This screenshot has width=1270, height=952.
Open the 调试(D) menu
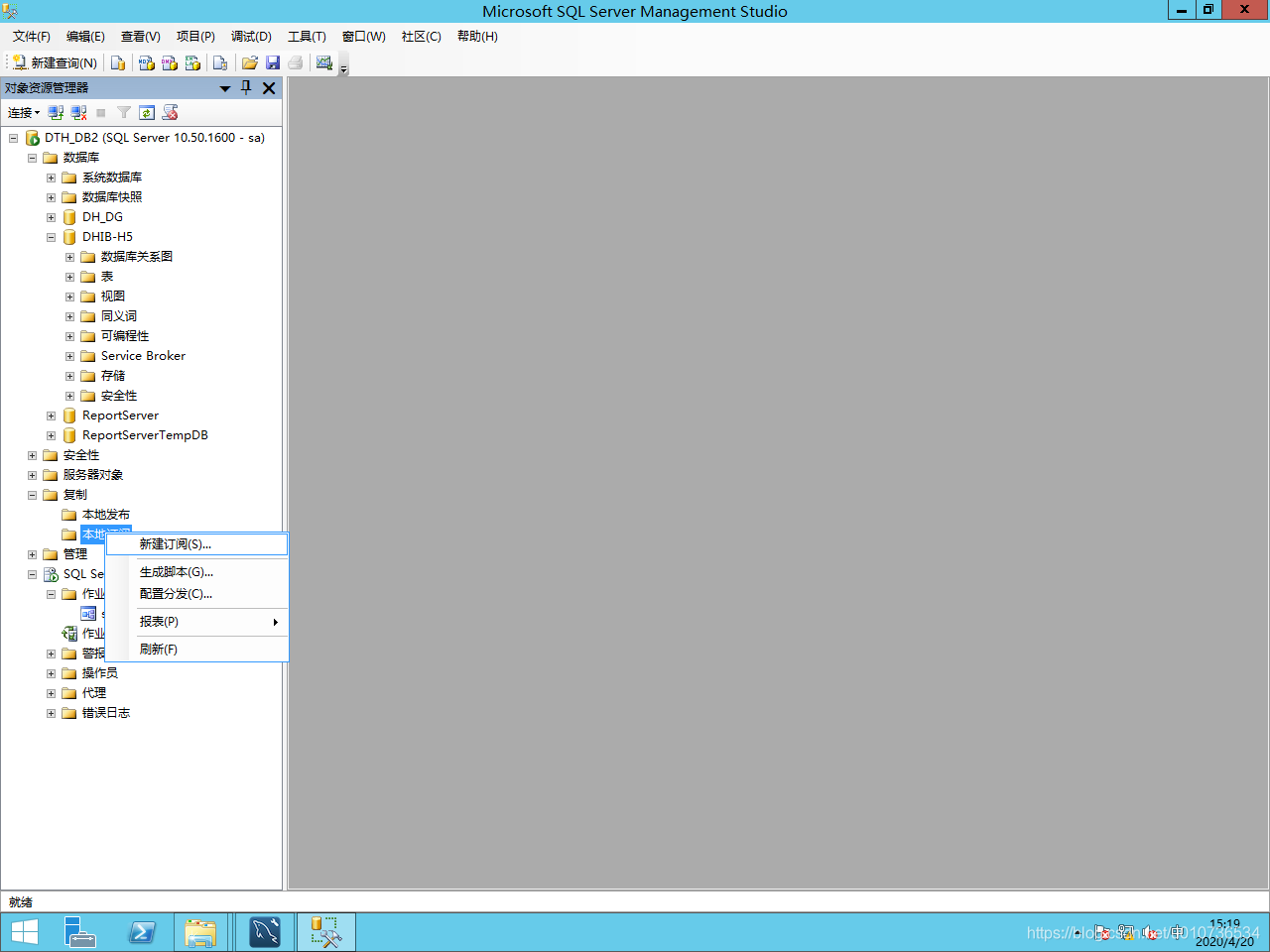coord(251,37)
